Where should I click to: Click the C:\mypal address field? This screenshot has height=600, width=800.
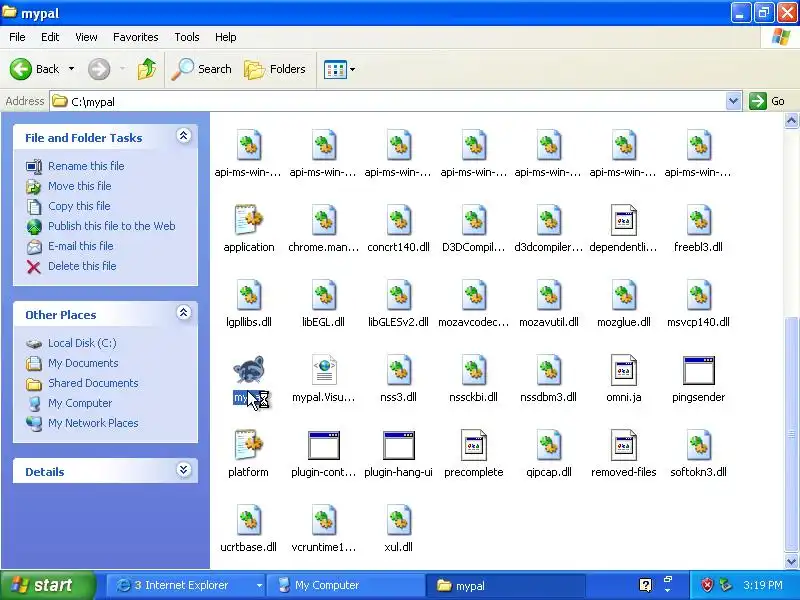(388, 101)
